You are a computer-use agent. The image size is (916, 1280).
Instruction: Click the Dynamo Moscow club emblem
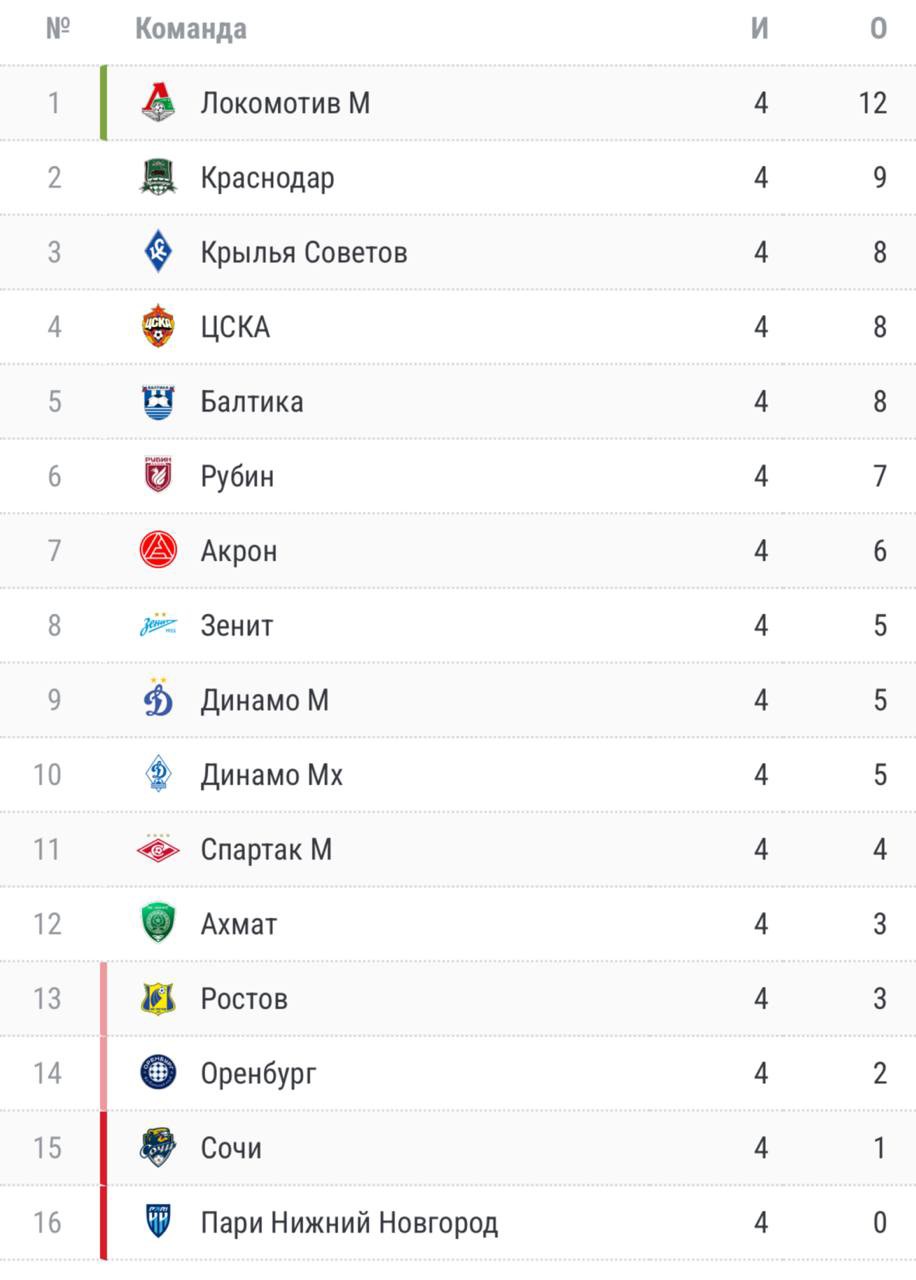(x=158, y=699)
